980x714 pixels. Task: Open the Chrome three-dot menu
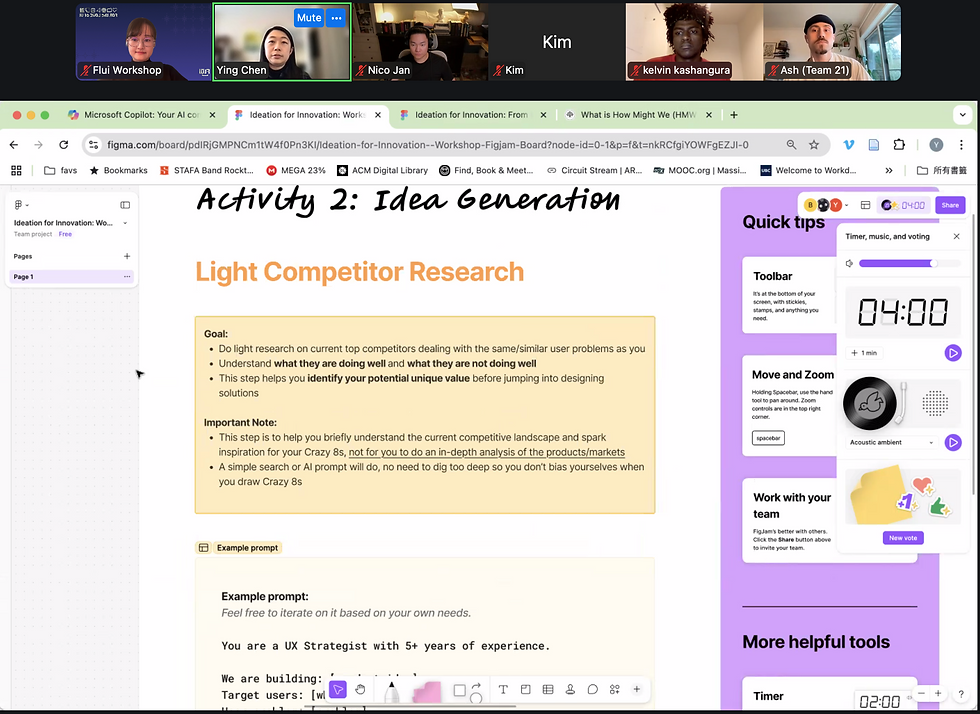point(961,144)
